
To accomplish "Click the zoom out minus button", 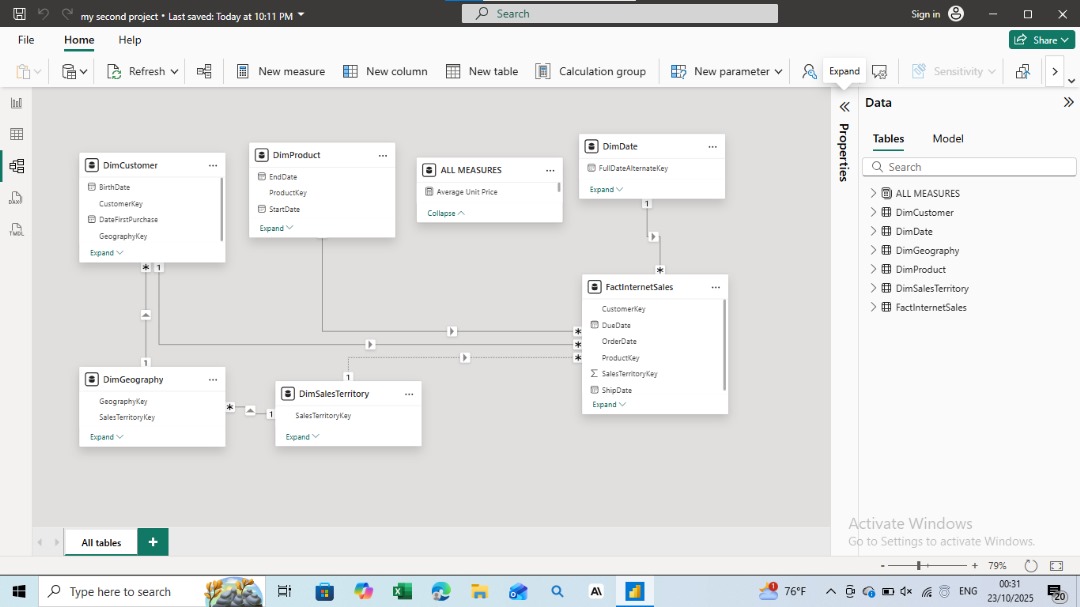I will [882, 566].
